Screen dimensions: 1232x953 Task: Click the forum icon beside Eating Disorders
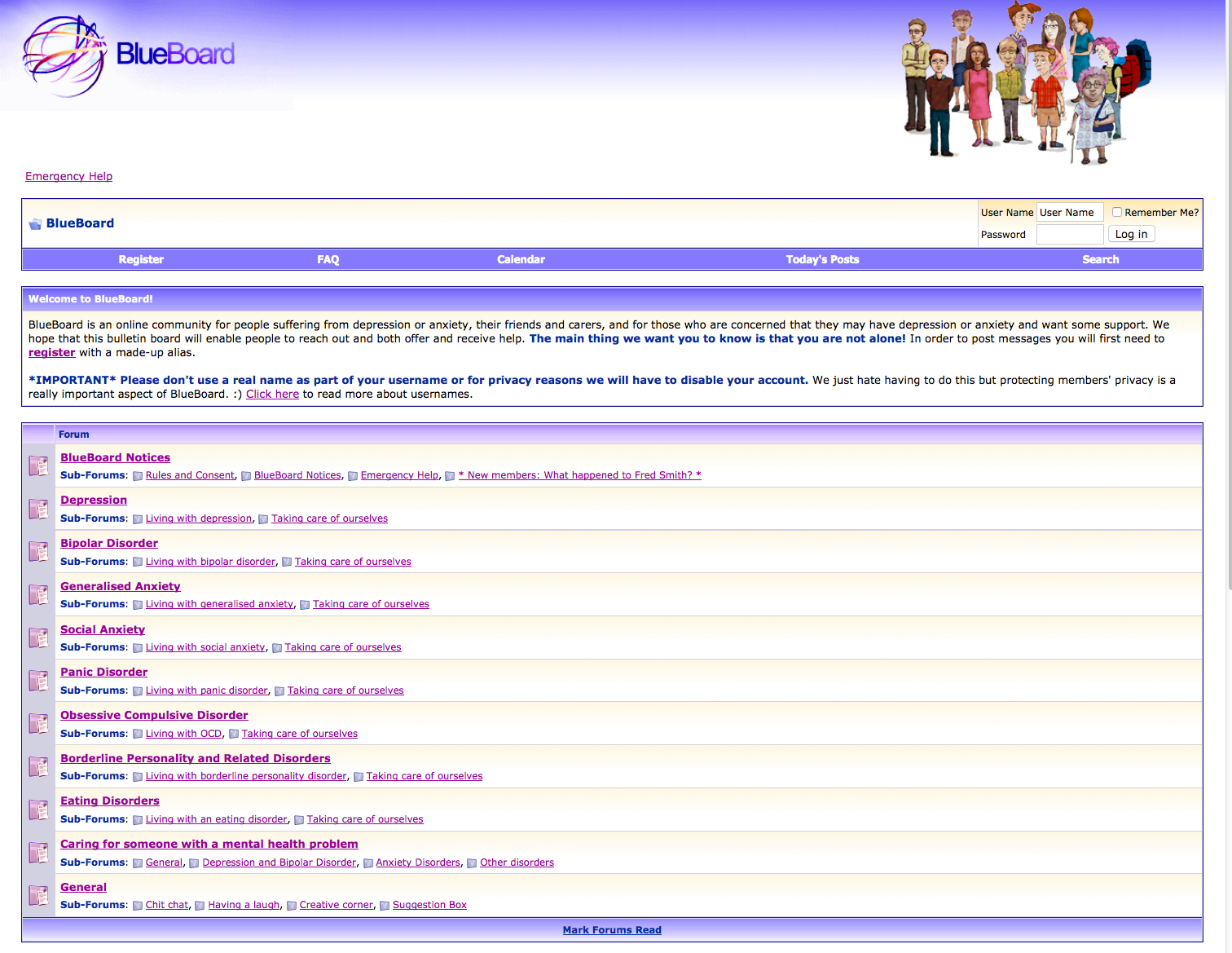[38, 810]
